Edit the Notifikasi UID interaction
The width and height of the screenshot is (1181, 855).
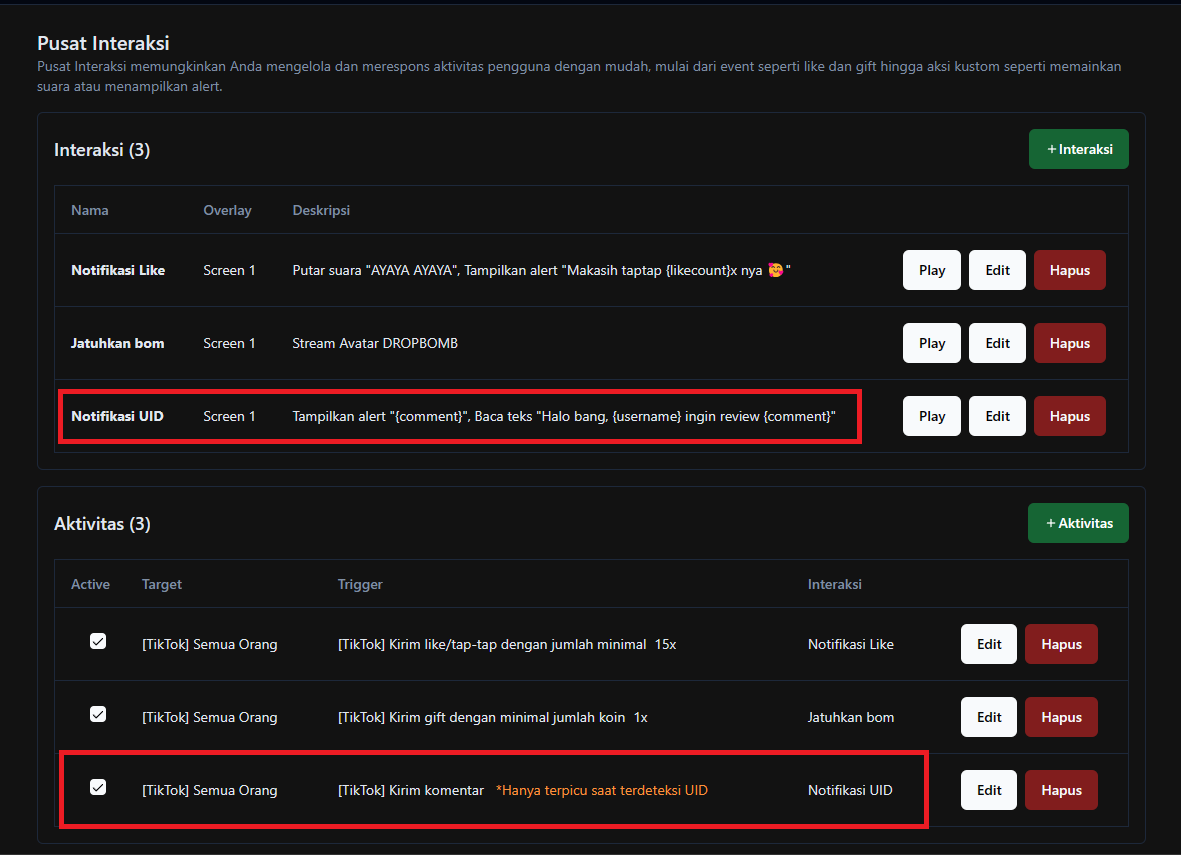coord(997,416)
